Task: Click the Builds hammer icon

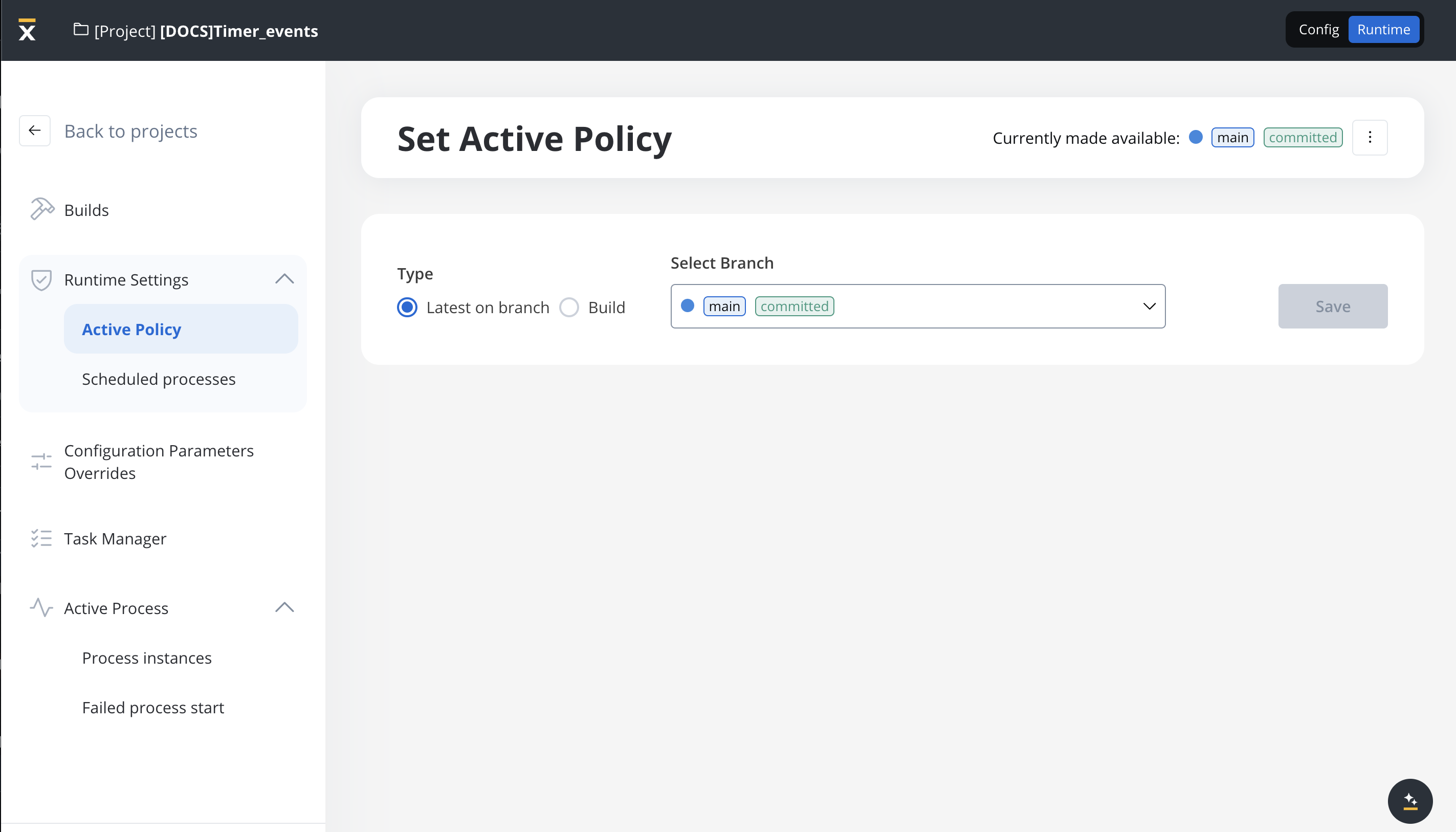Action: point(42,209)
